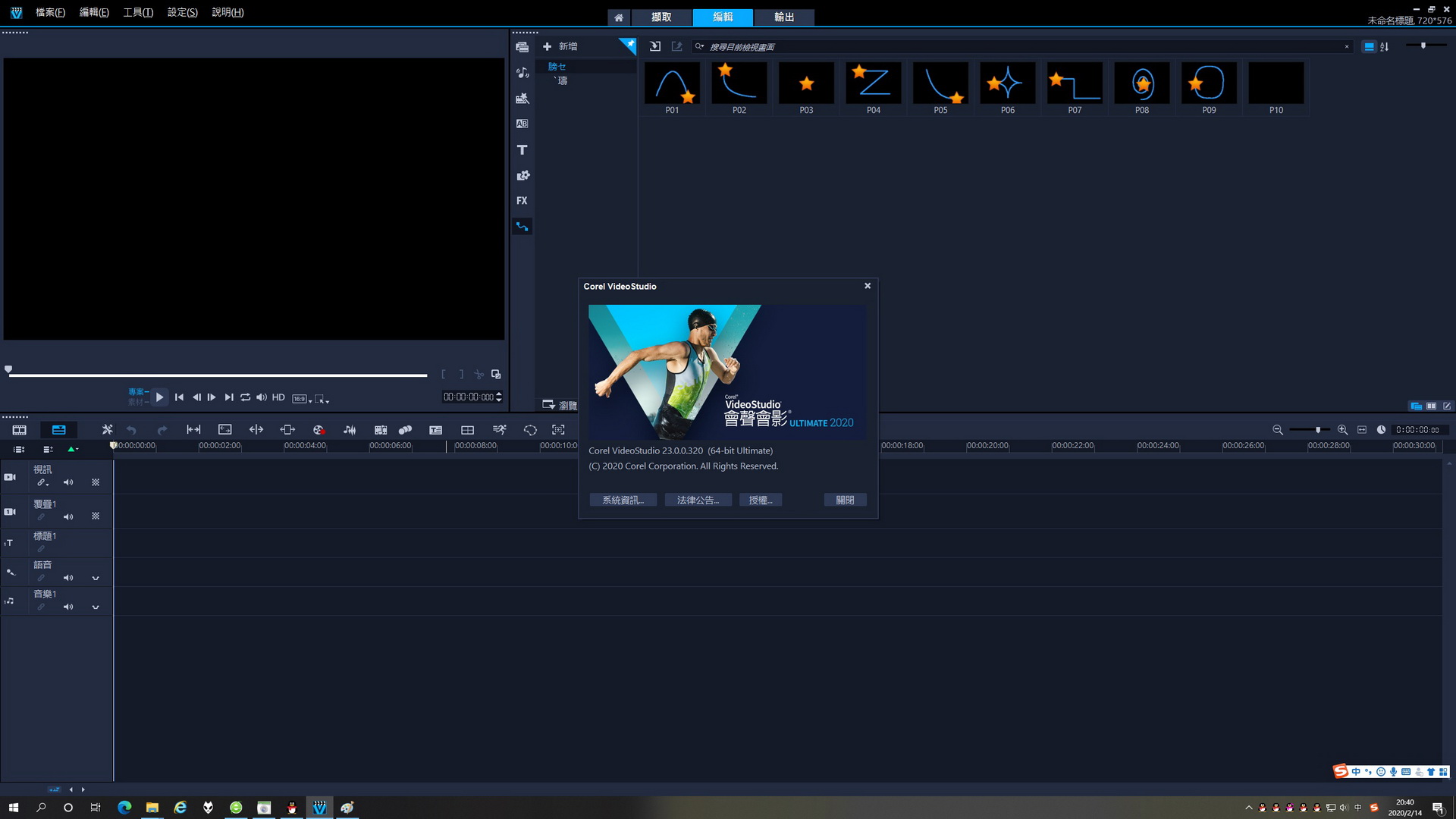The height and width of the screenshot is (819, 1456).
Task: Toggle track transparency on 覆疊1 track
Action: [96, 516]
